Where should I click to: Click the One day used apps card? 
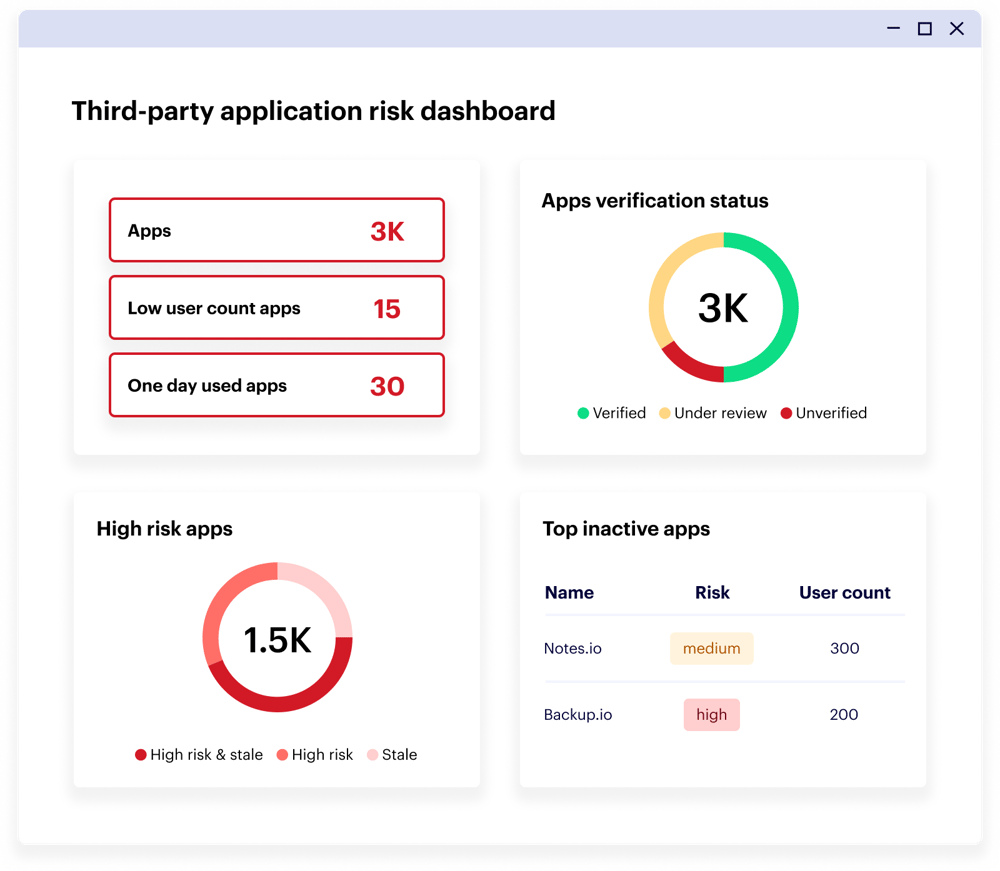276,385
